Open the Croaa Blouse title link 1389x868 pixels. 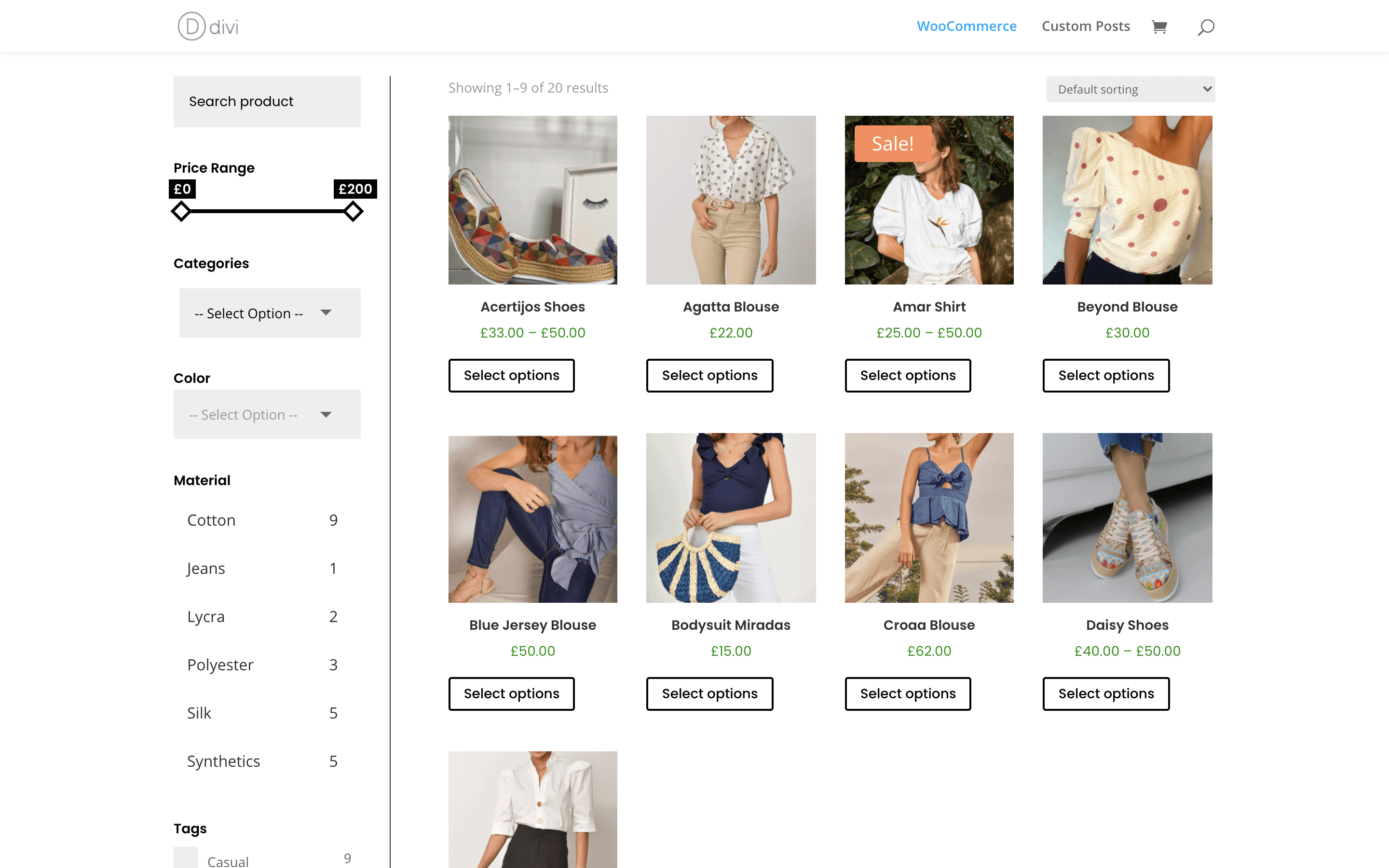click(x=929, y=625)
